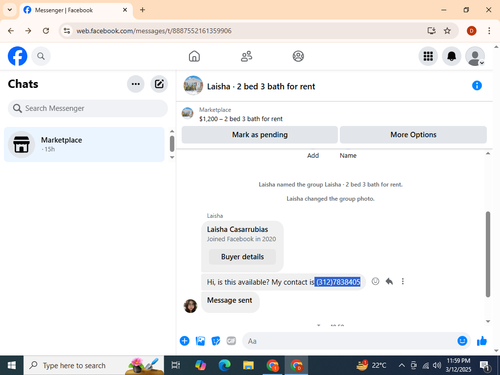Image resolution: width=500 pixels, height=375 pixels.
Task: Open Chrome three-dot menu
Action: tap(489, 31)
